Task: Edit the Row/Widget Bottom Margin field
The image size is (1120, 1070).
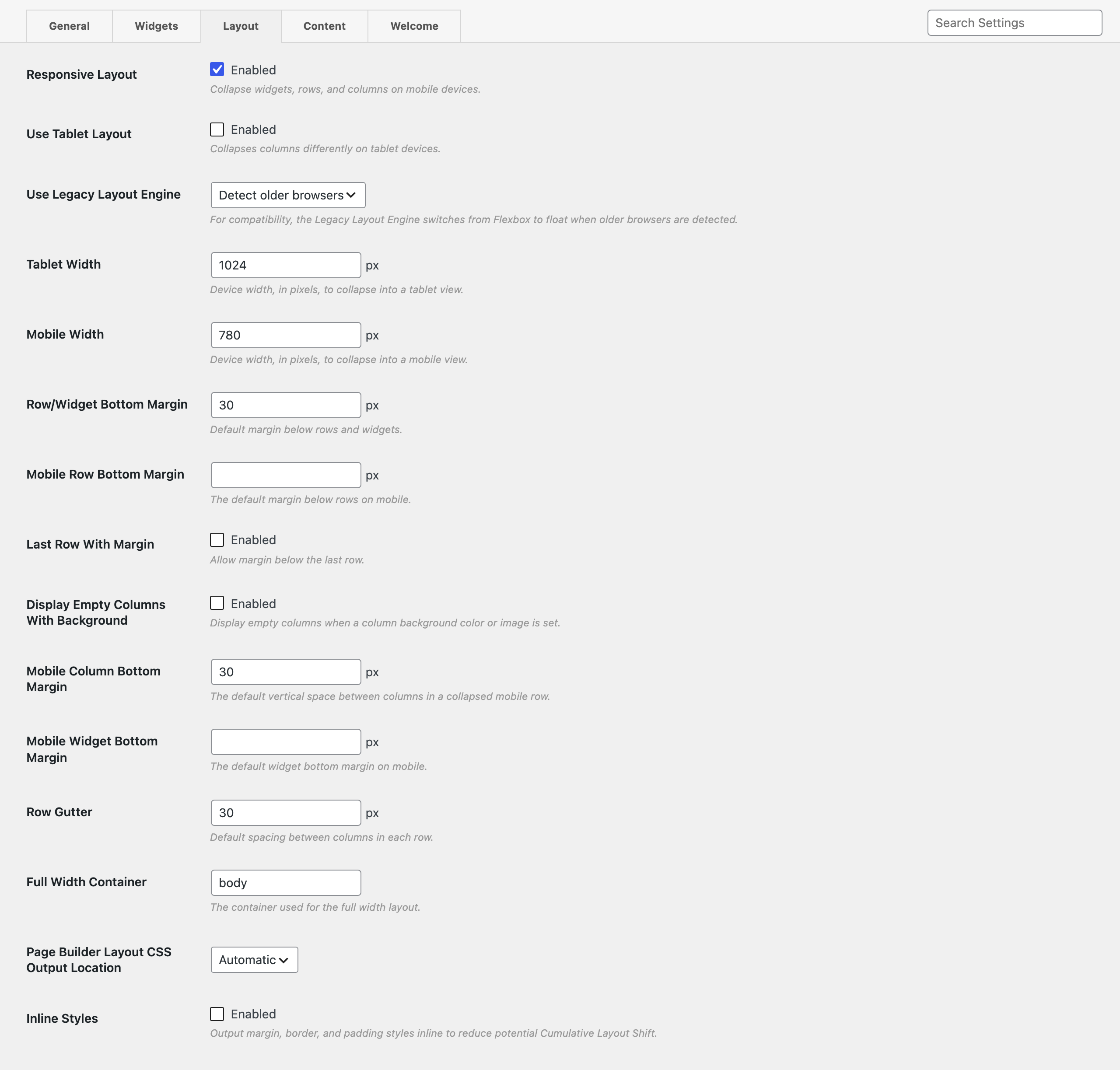Action: pos(286,405)
